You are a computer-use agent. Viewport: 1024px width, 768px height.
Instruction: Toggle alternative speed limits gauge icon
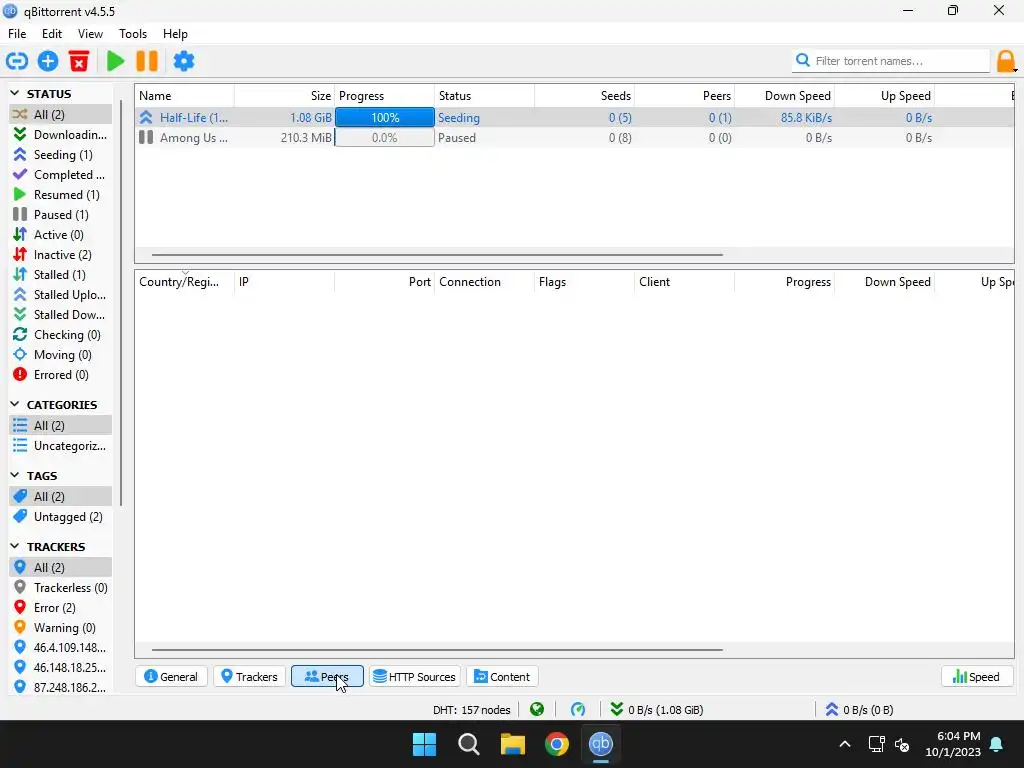(578, 709)
